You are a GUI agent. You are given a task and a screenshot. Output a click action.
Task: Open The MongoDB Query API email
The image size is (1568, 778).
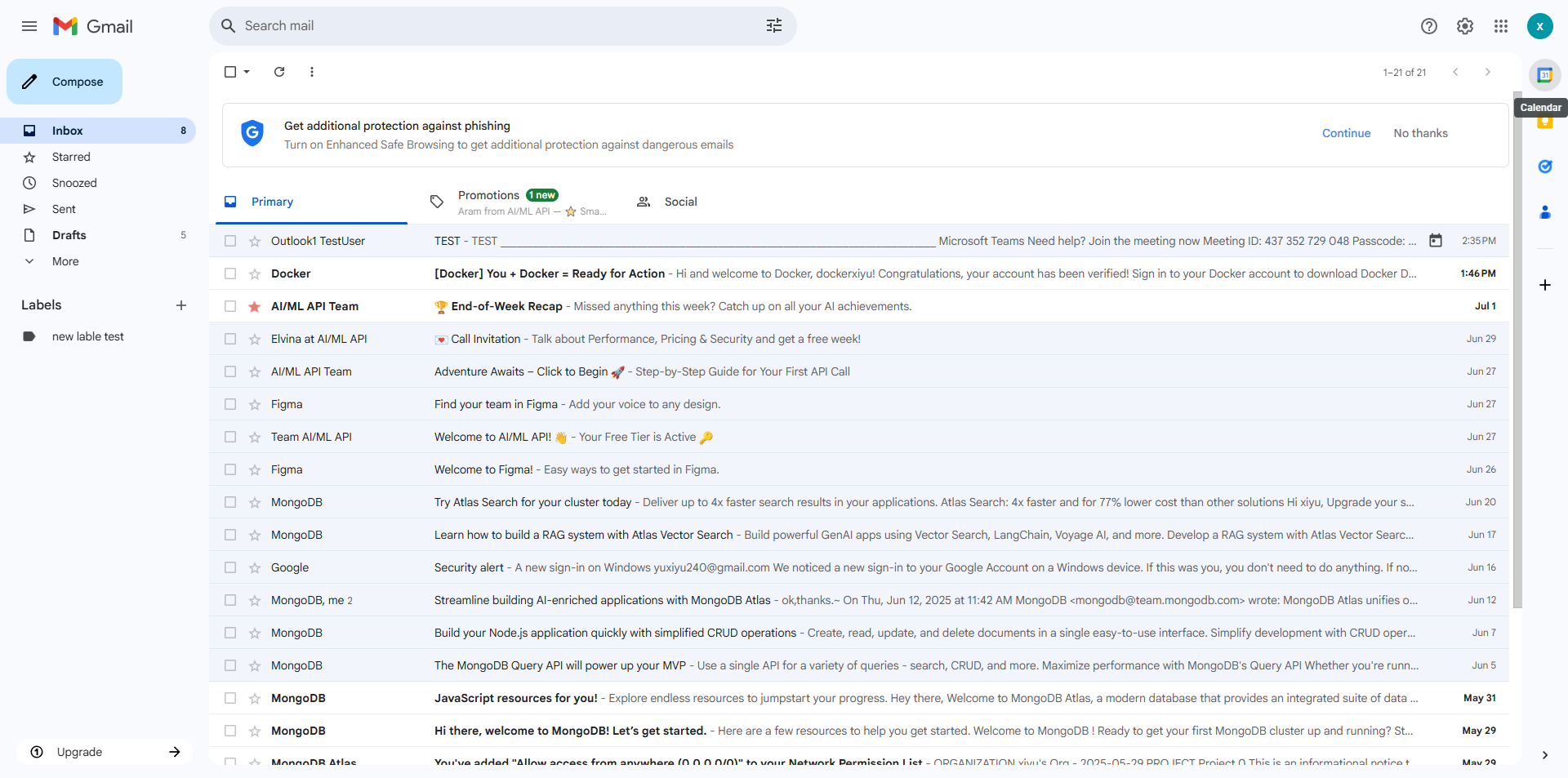tap(859, 665)
